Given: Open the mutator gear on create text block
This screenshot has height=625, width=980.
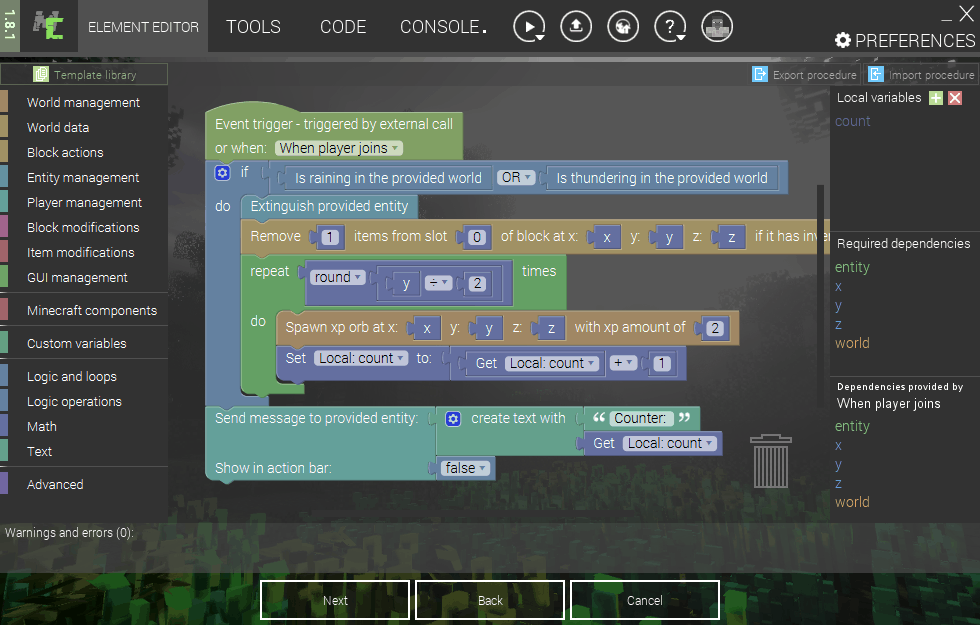Looking at the screenshot, I should click(x=453, y=418).
